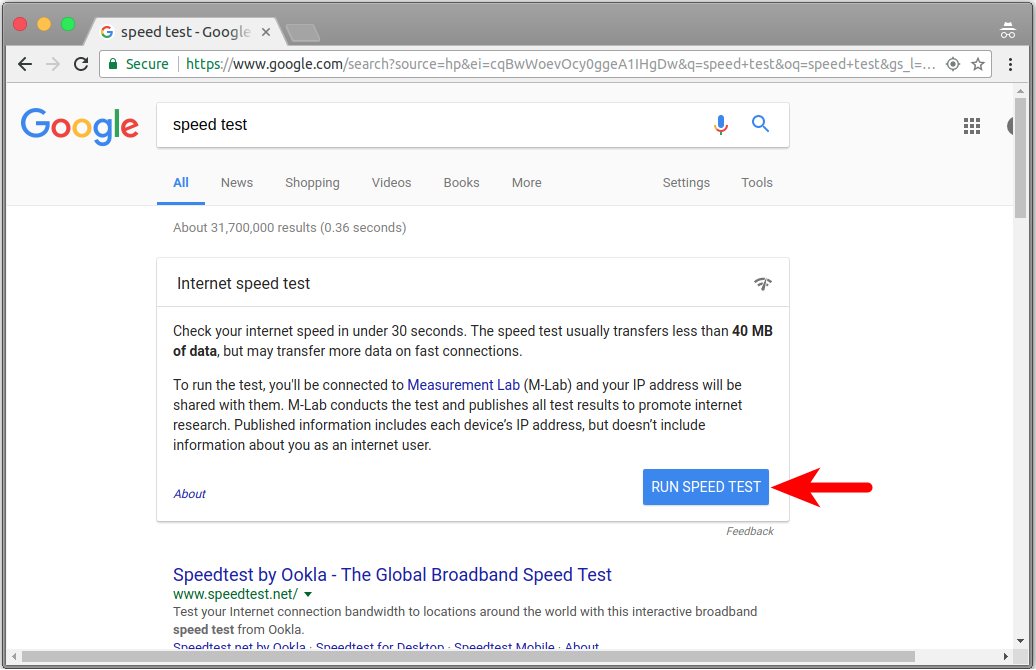Image resolution: width=1036 pixels, height=670 pixels.
Task: Expand the speedtest.net URL dropdown arrow
Action: coord(308,594)
